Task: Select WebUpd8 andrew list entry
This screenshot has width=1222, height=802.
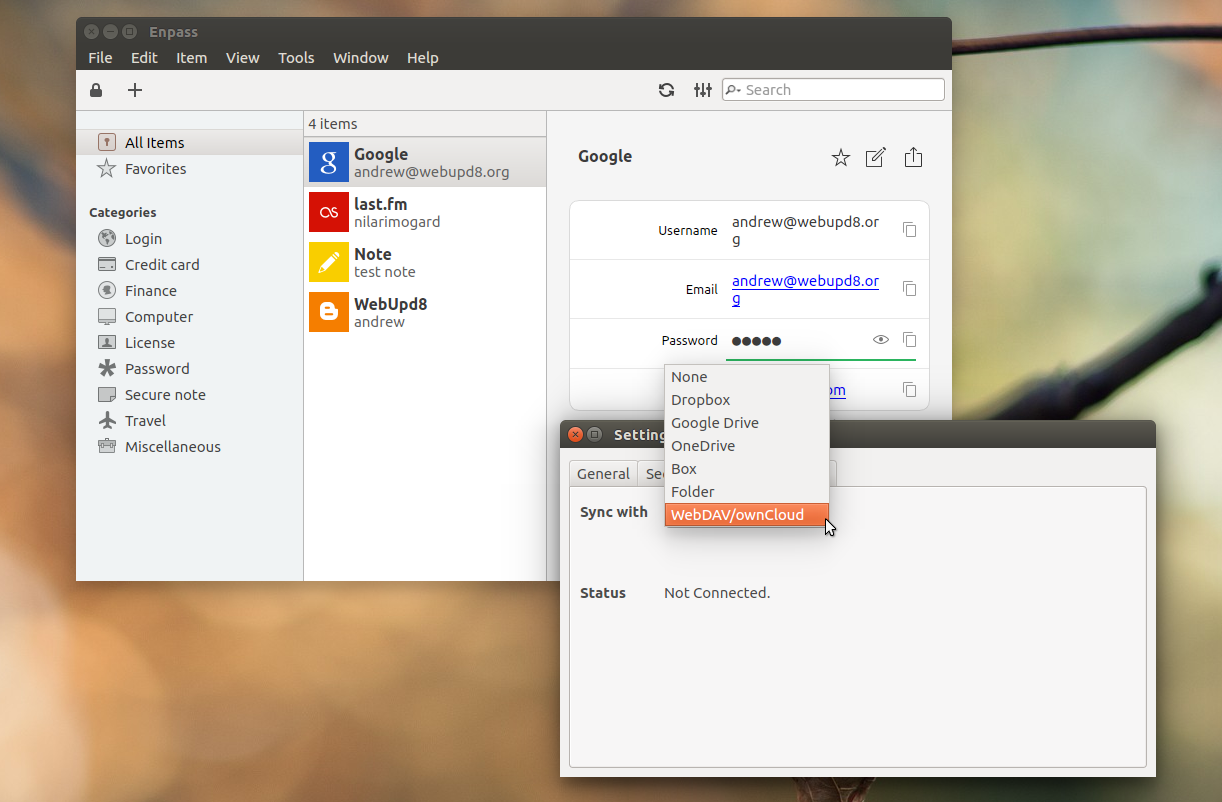Action: click(x=425, y=312)
